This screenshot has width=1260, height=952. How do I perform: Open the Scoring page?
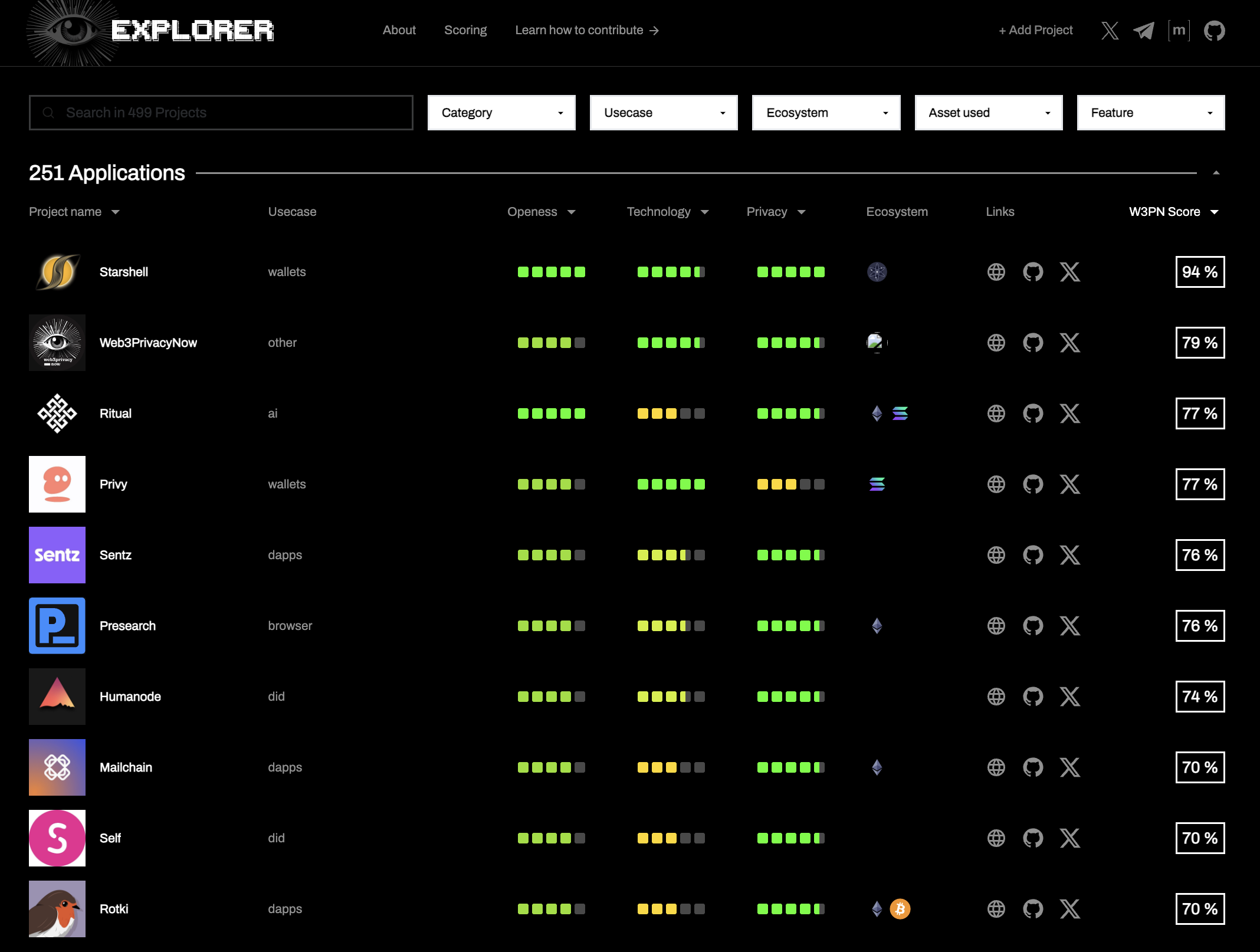click(465, 30)
